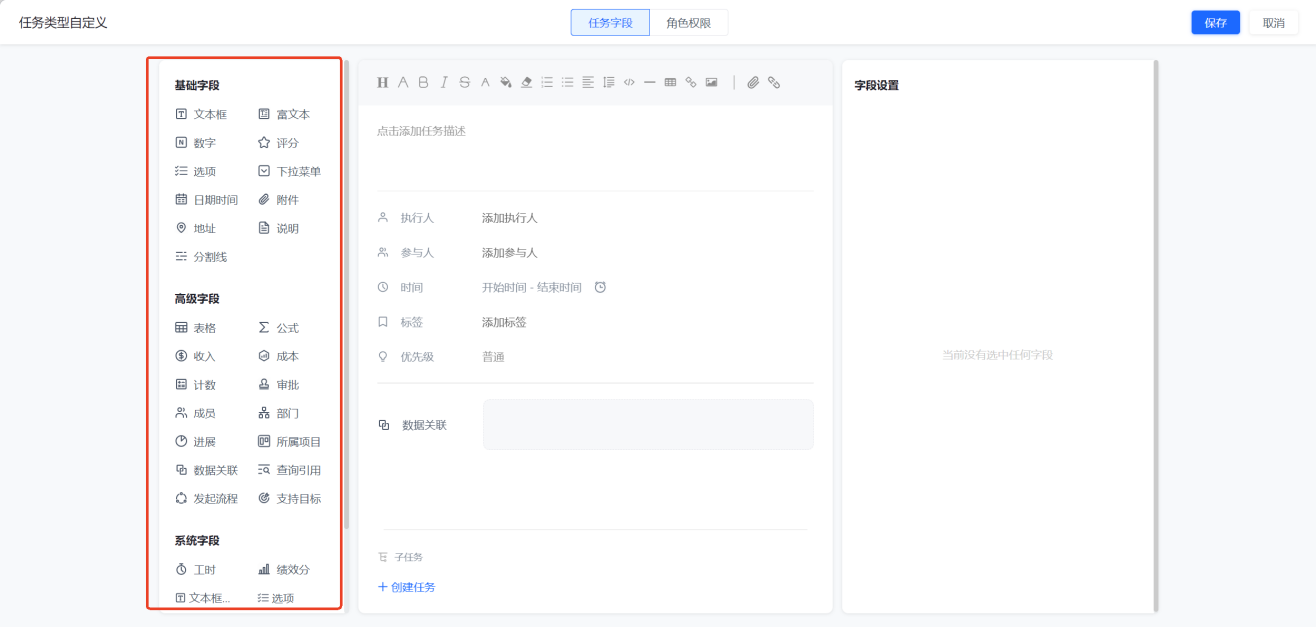Open the text alignment tool
Screen dimensions: 1316x627
point(588,82)
